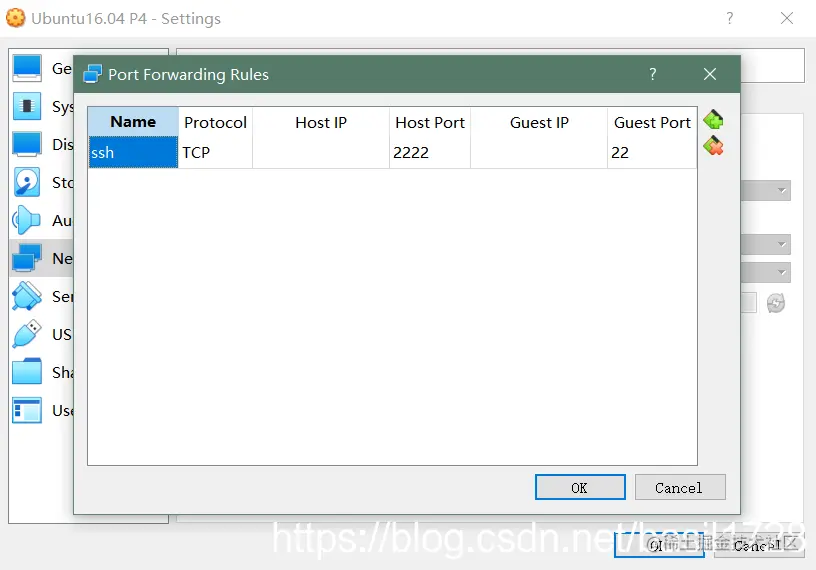
Task: Click OK in the Port Forwarding Rules dialog
Action: [x=580, y=487]
